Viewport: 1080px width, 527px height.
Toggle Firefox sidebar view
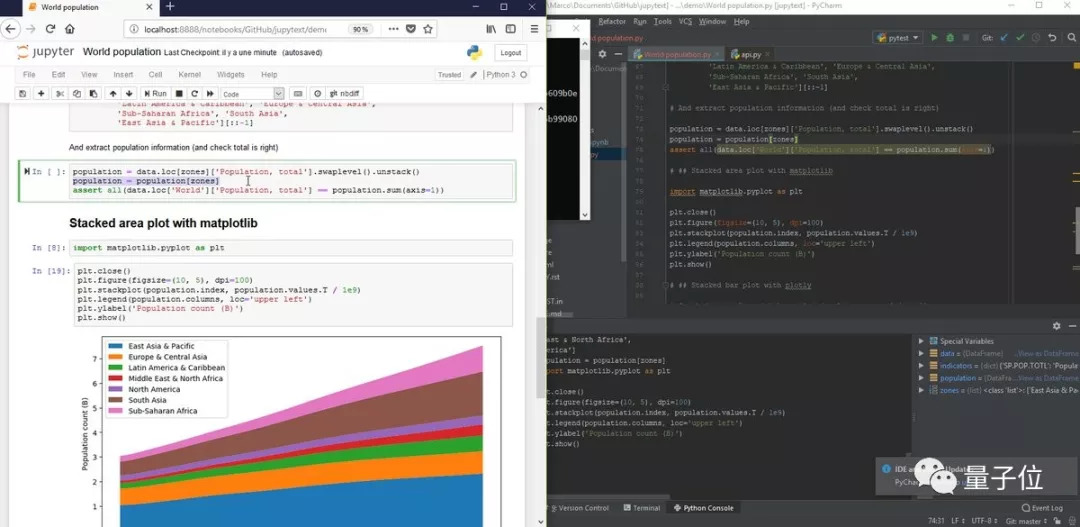511,29
